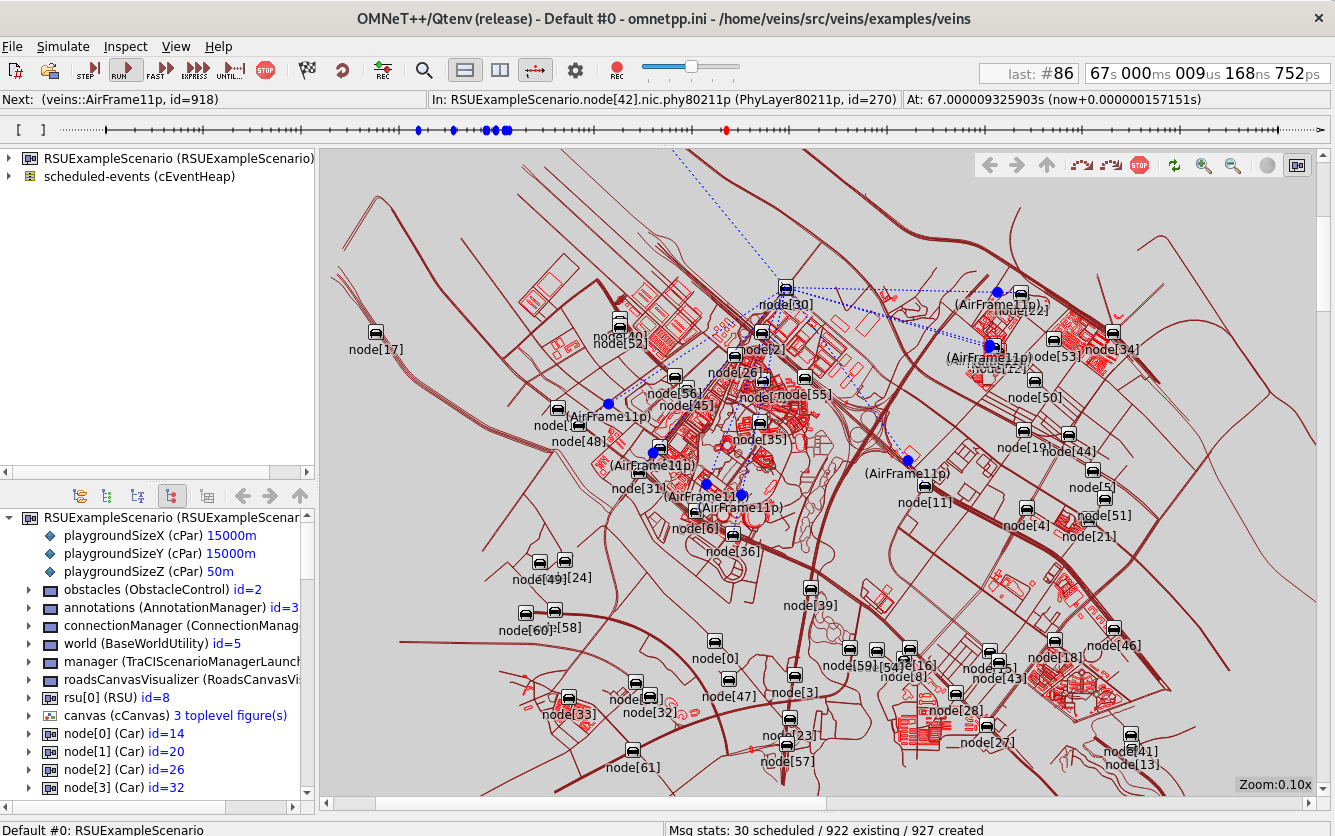Switch to split horizontal layout view
This screenshot has height=836, width=1335.
point(464,70)
